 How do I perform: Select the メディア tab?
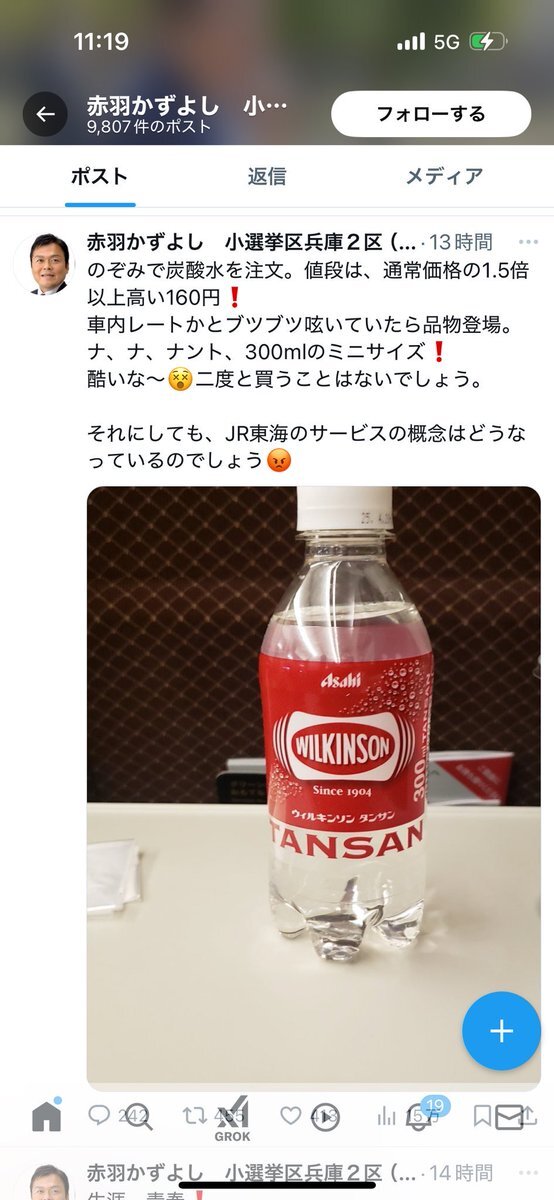(444, 177)
